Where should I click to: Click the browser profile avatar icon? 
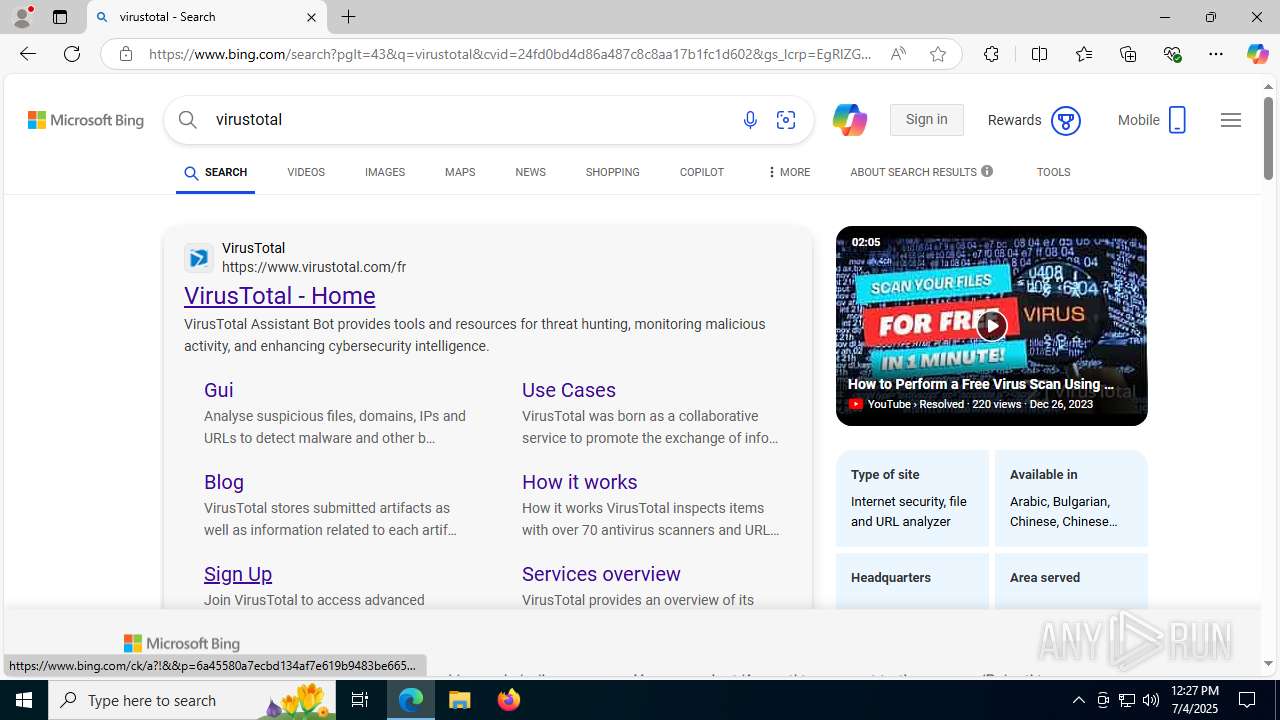tap(22, 17)
